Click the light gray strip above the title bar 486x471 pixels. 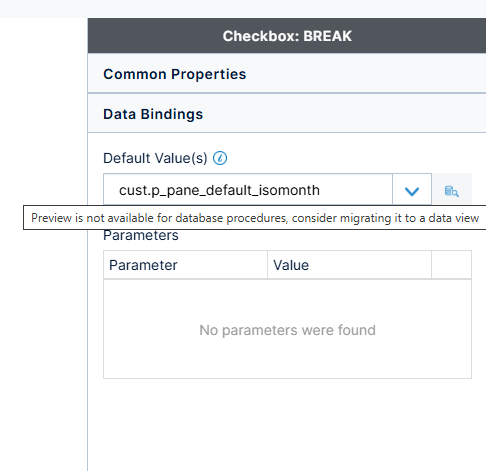tap(243, 9)
